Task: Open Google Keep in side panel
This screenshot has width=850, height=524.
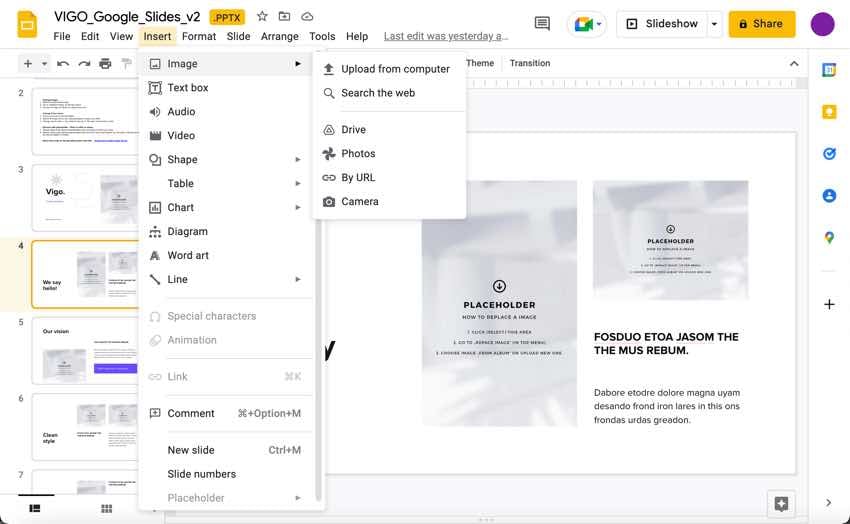Action: [829, 112]
